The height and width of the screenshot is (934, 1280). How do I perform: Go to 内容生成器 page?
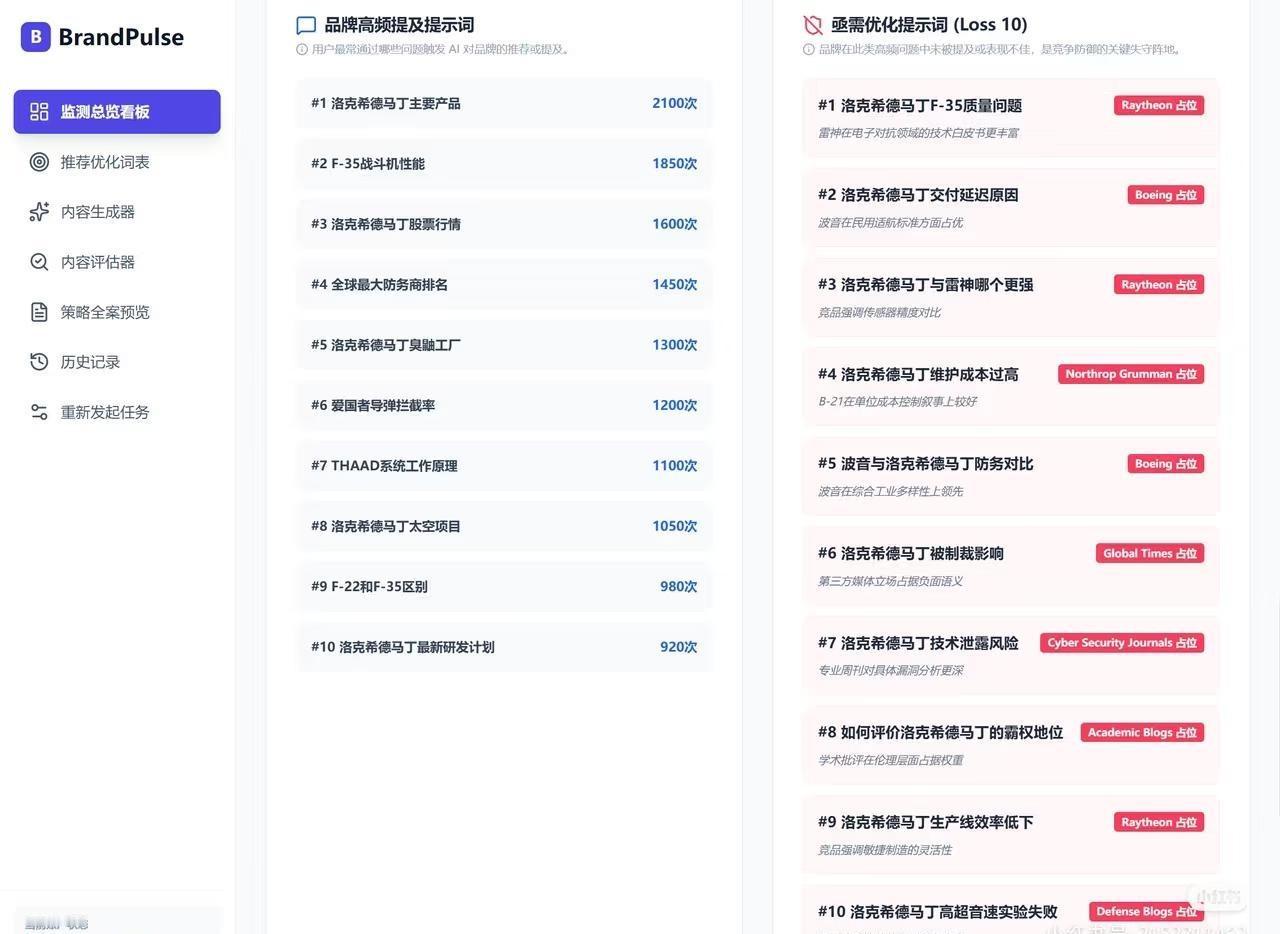click(x=117, y=212)
